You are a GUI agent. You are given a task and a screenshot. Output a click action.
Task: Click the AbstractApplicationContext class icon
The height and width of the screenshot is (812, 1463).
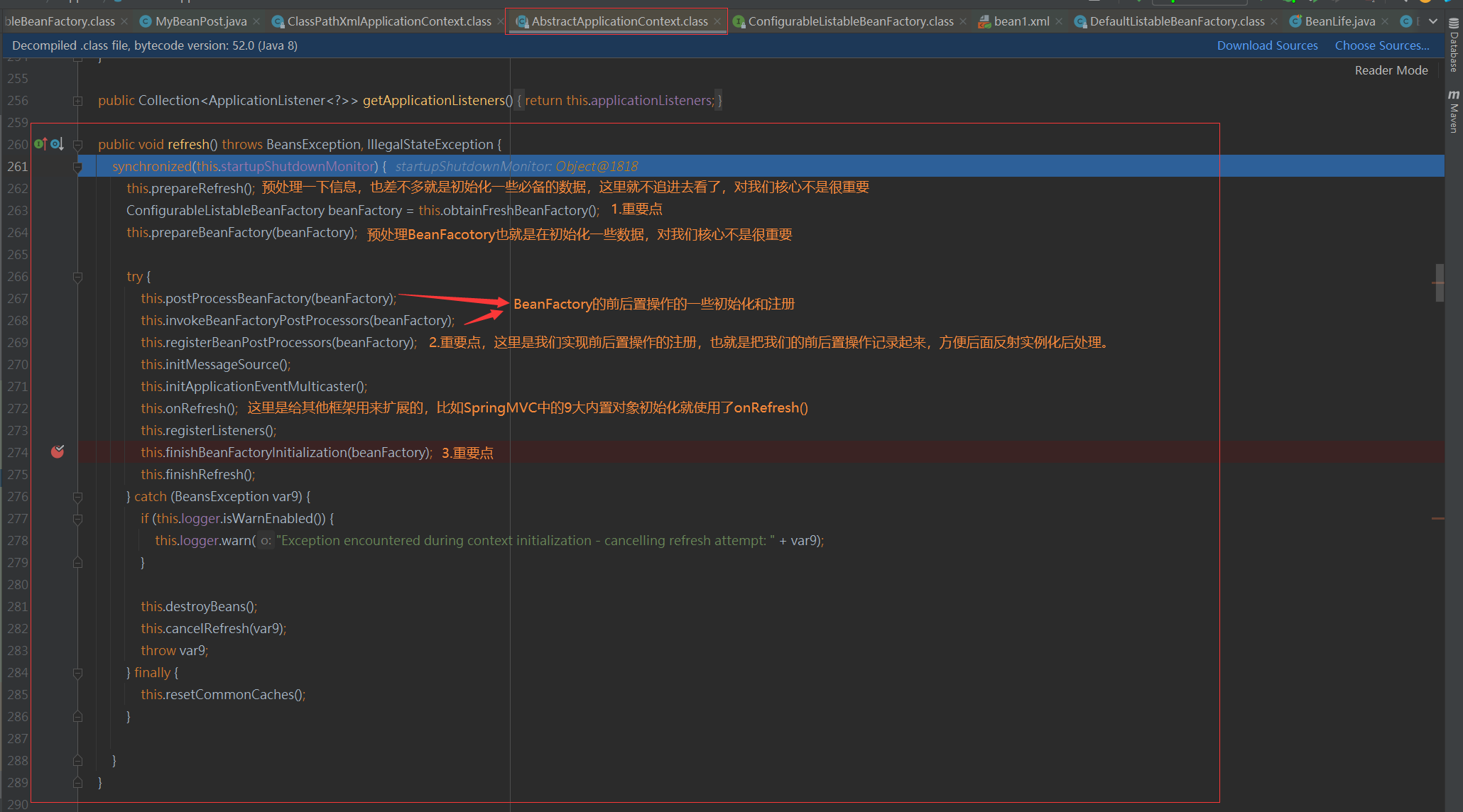coord(522,21)
